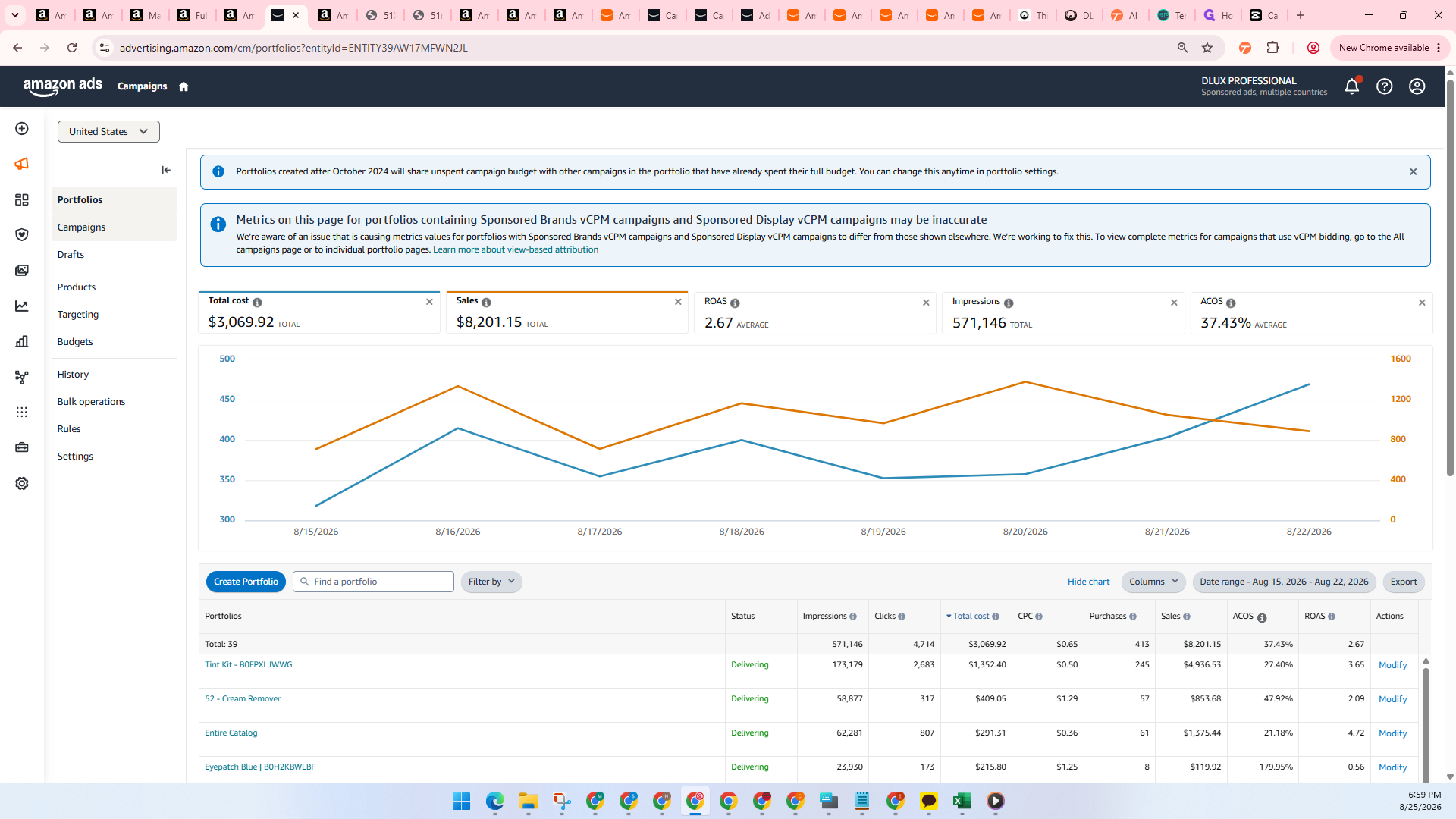Screen dimensions: 1456x819
Task: Click the info icon in Purchases column header
Action: click(1133, 617)
